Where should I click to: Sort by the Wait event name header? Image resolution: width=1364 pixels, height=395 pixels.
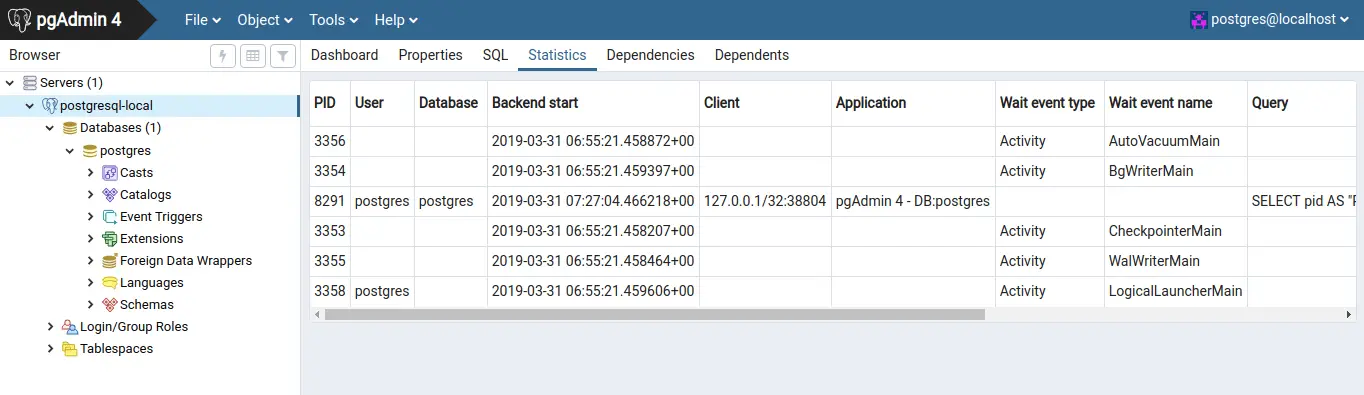point(1175,103)
